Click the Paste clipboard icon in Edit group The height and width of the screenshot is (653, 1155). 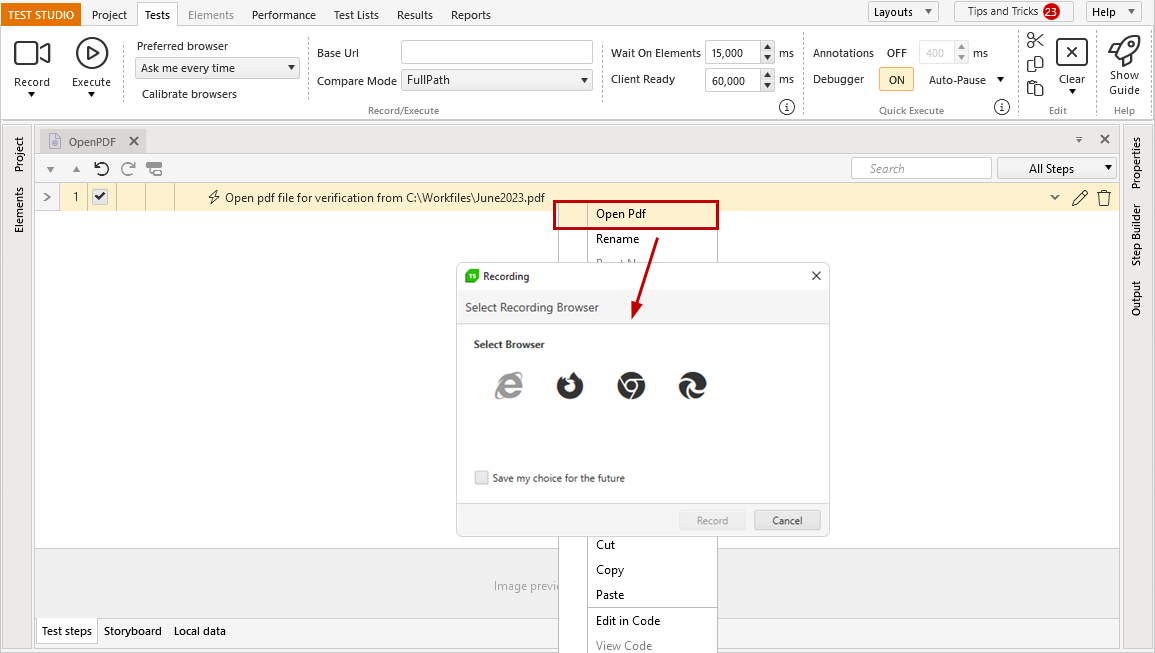pos(1035,88)
